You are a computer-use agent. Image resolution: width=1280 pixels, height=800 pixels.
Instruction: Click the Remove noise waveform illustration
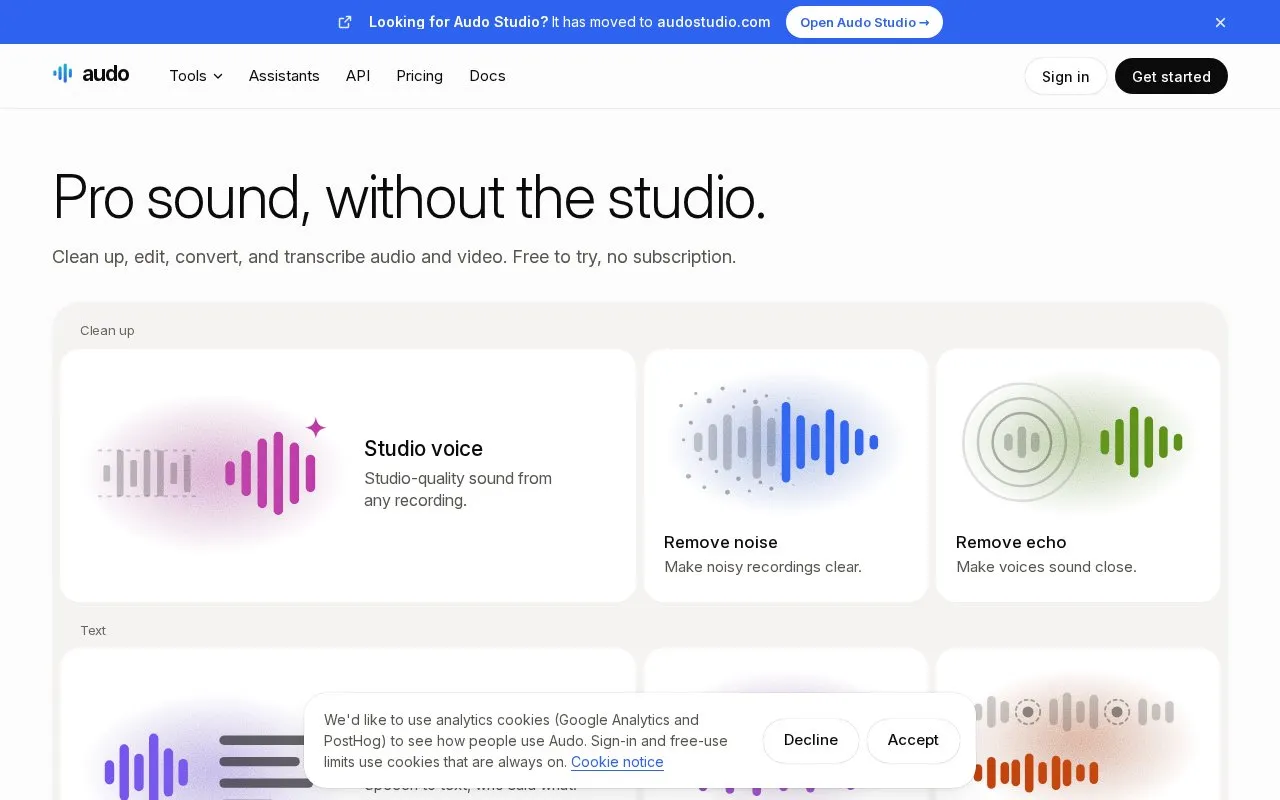(x=785, y=442)
